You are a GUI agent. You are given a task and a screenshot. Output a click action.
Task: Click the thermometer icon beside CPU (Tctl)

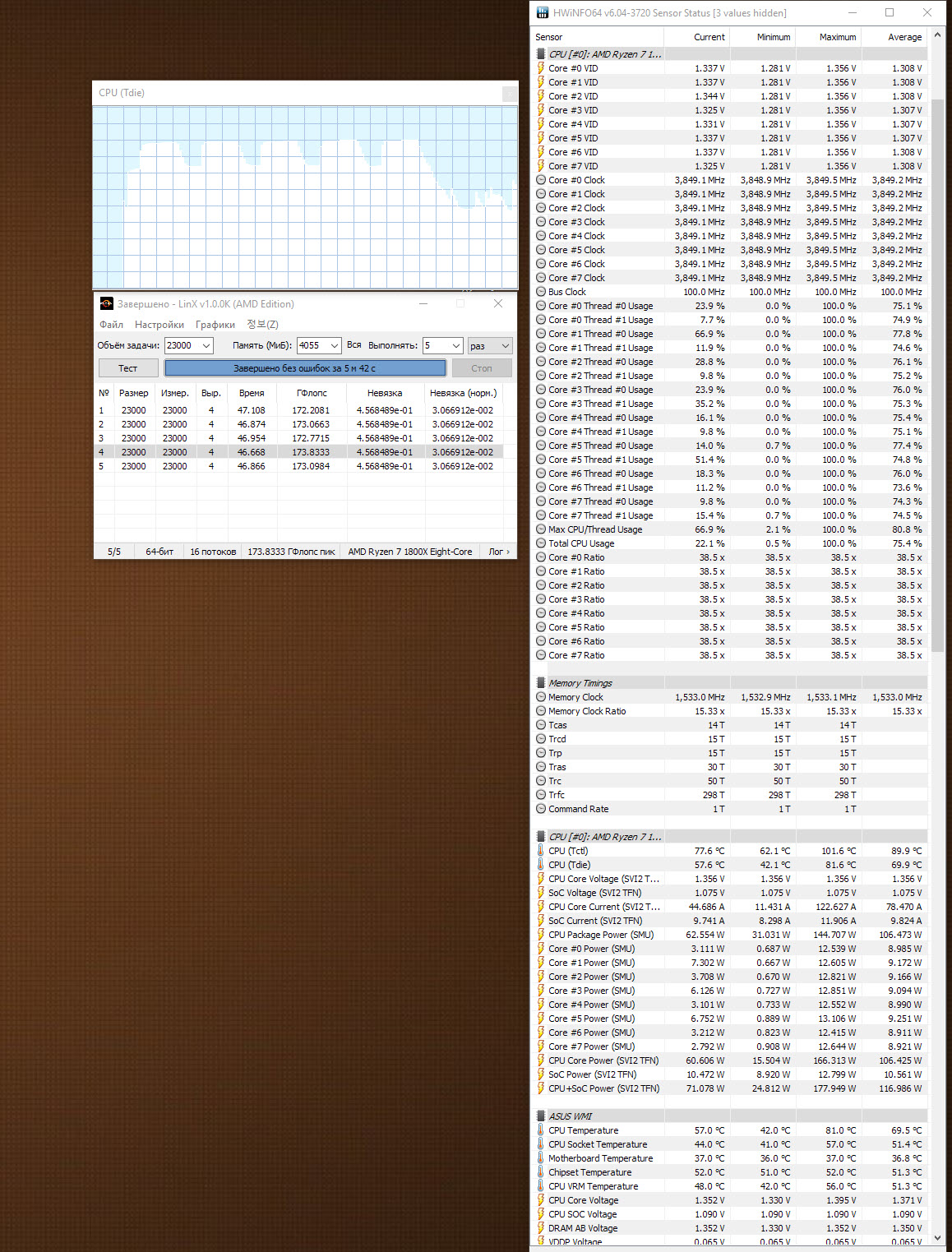541,851
